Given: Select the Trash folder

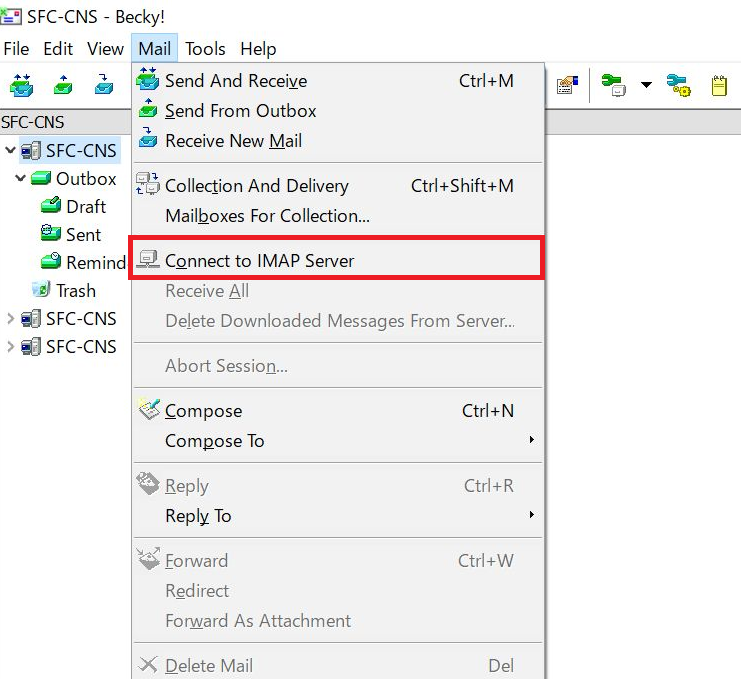Looking at the screenshot, I should [75, 291].
